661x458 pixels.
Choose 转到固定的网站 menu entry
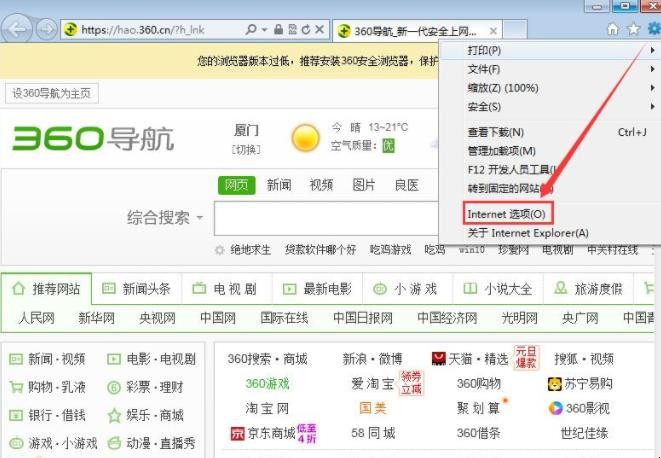(550, 188)
